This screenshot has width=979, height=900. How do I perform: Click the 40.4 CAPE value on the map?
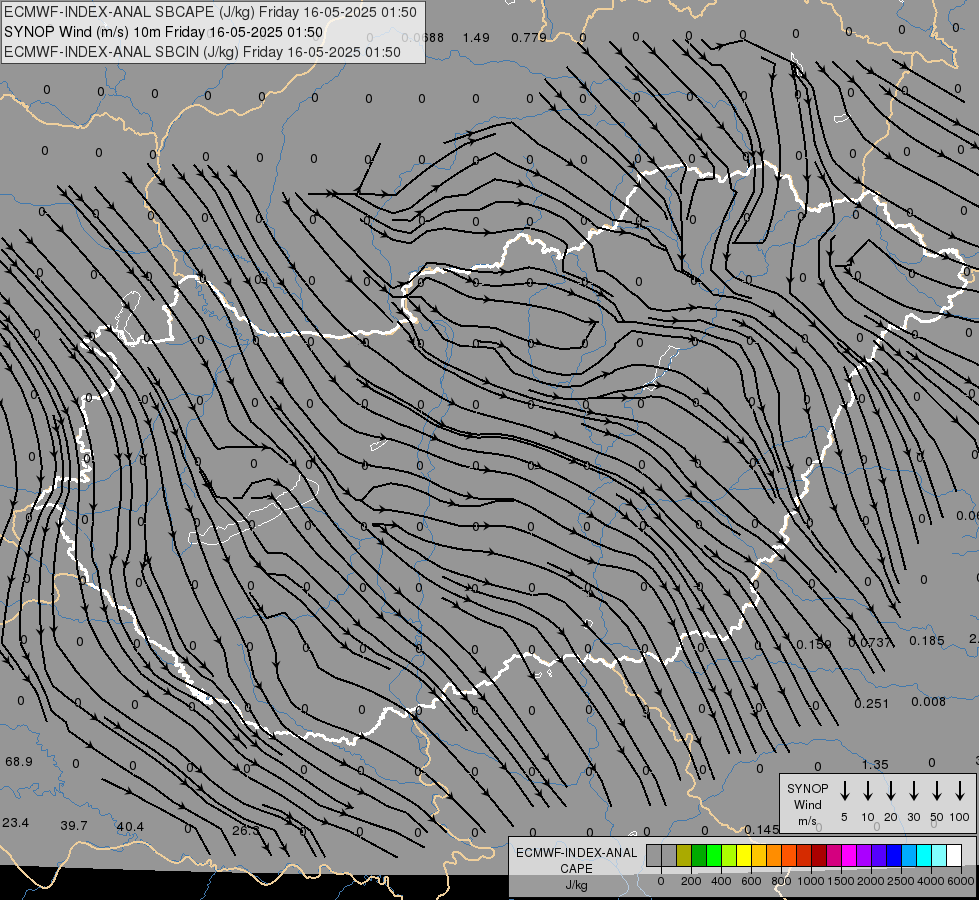[x=130, y=827]
